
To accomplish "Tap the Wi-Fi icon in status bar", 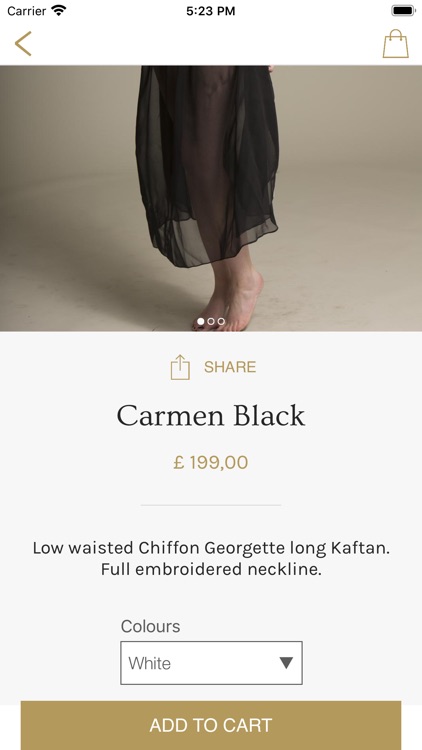I will click(59, 11).
